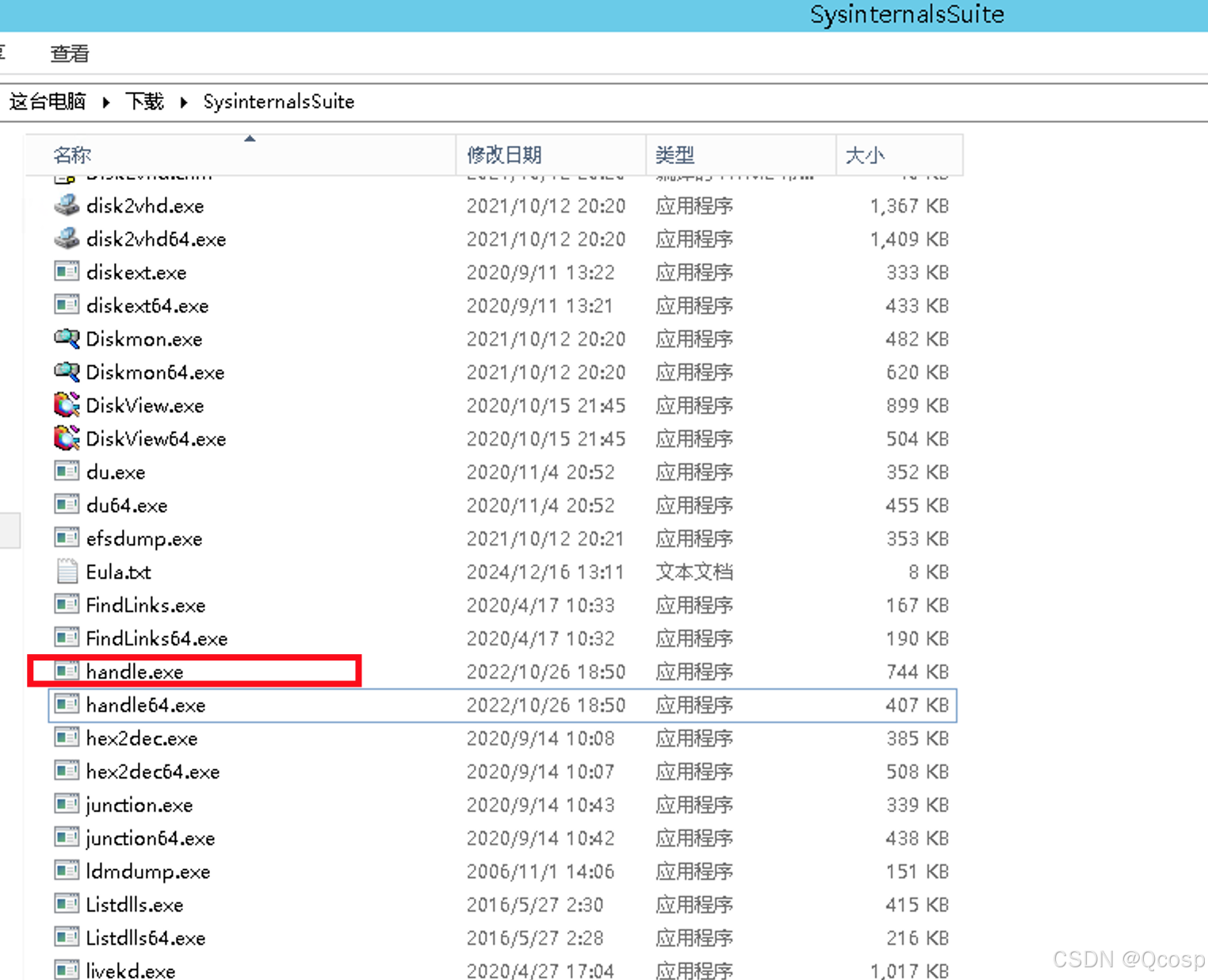Select the junction64.exe file icon
Screen dimensions: 1208x980
[67, 838]
